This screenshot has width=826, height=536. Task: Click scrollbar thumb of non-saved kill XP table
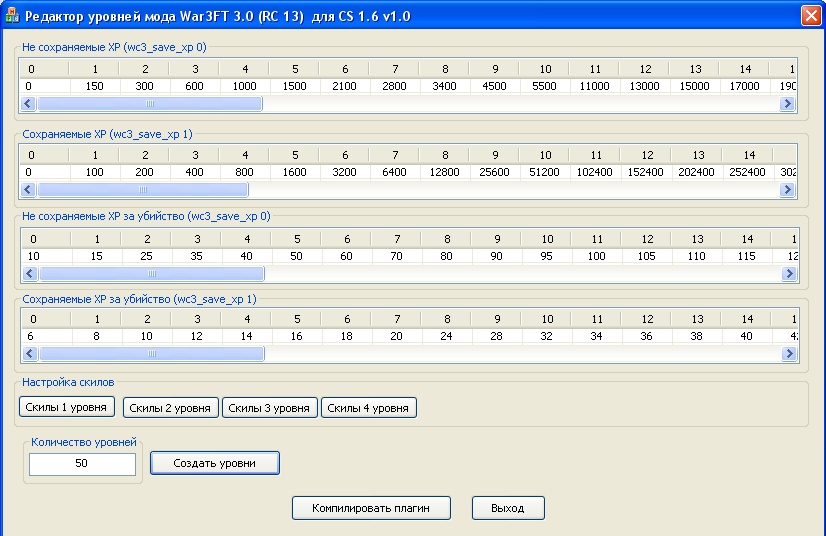pyautogui.click(x=152, y=273)
